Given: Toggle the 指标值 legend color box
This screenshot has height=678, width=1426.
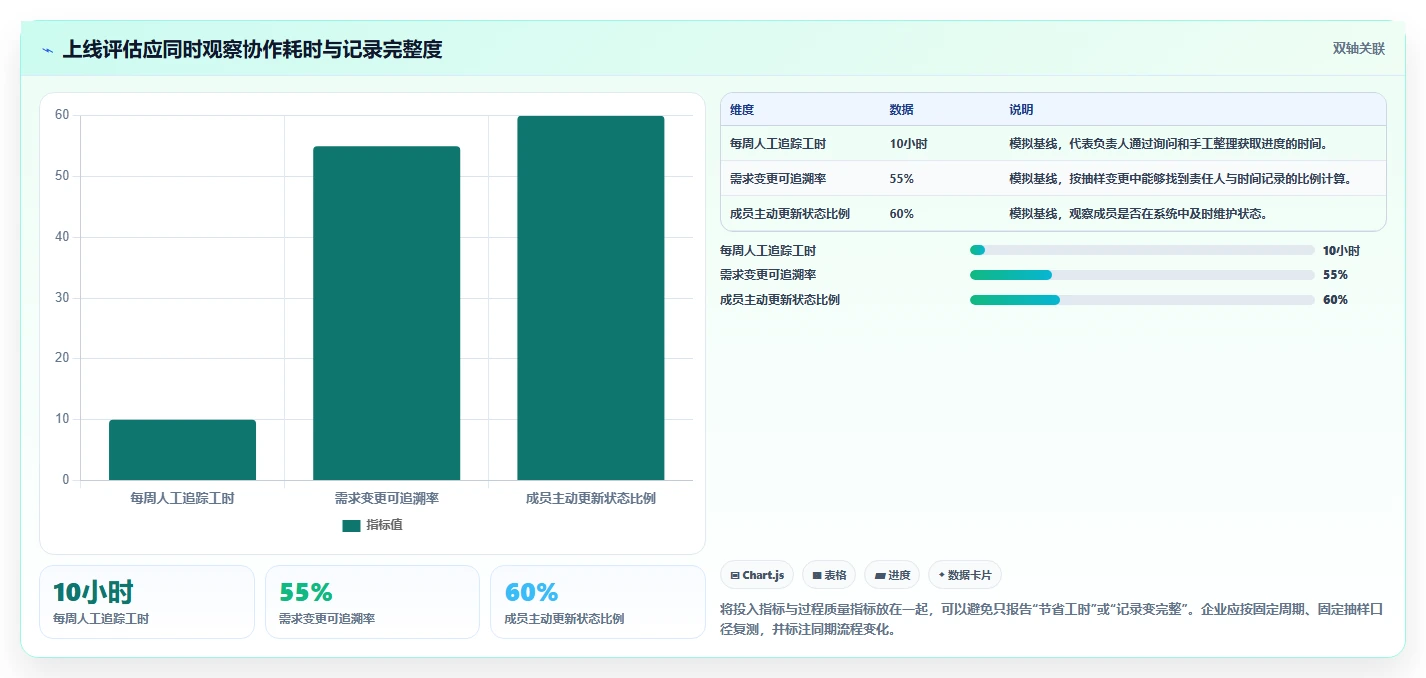Looking at the screenshot, I should coord(351,525).
